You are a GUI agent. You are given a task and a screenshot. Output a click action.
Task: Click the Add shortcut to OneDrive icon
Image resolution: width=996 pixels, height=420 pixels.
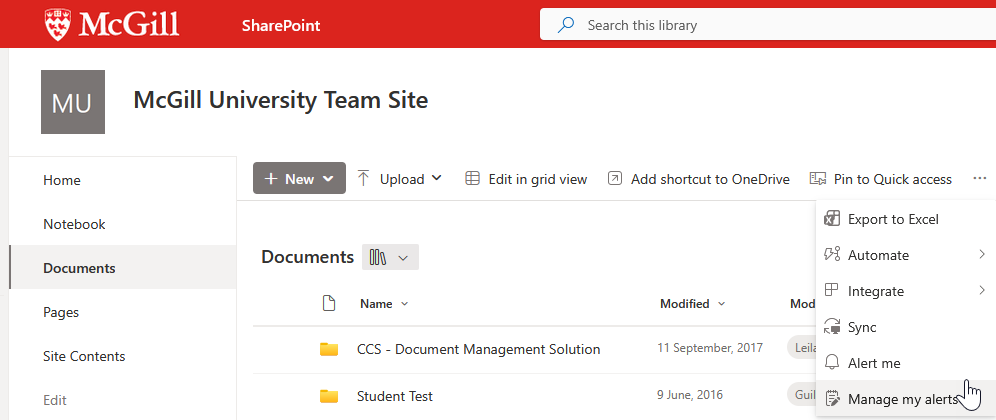615,179
